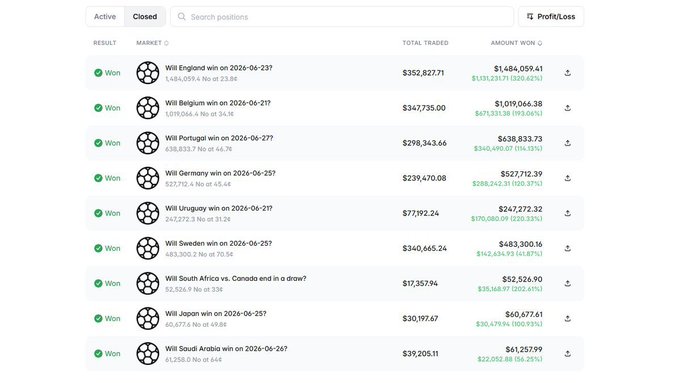Click the soccer ball icon for Belgium
Image resolution: width=680 pixels, height=383 pixels.
pyautogui.click(x=147, y=108)
